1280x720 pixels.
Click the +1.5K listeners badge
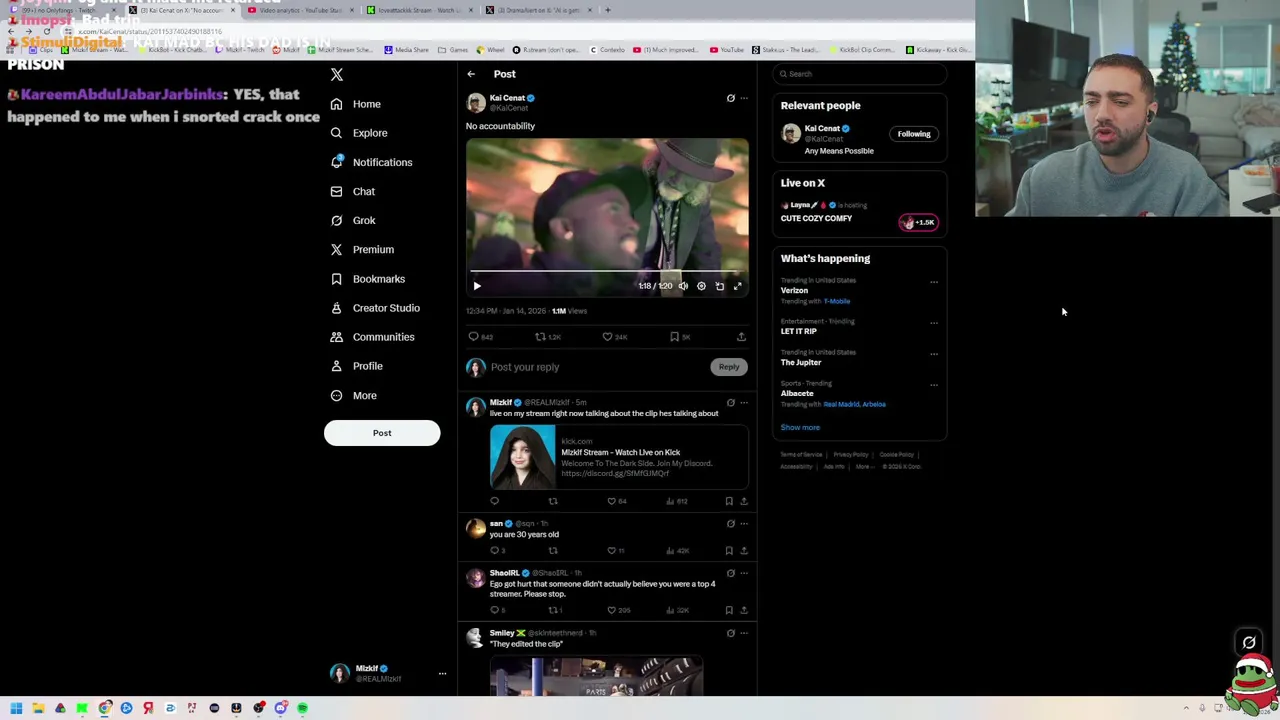click(918, 222)
